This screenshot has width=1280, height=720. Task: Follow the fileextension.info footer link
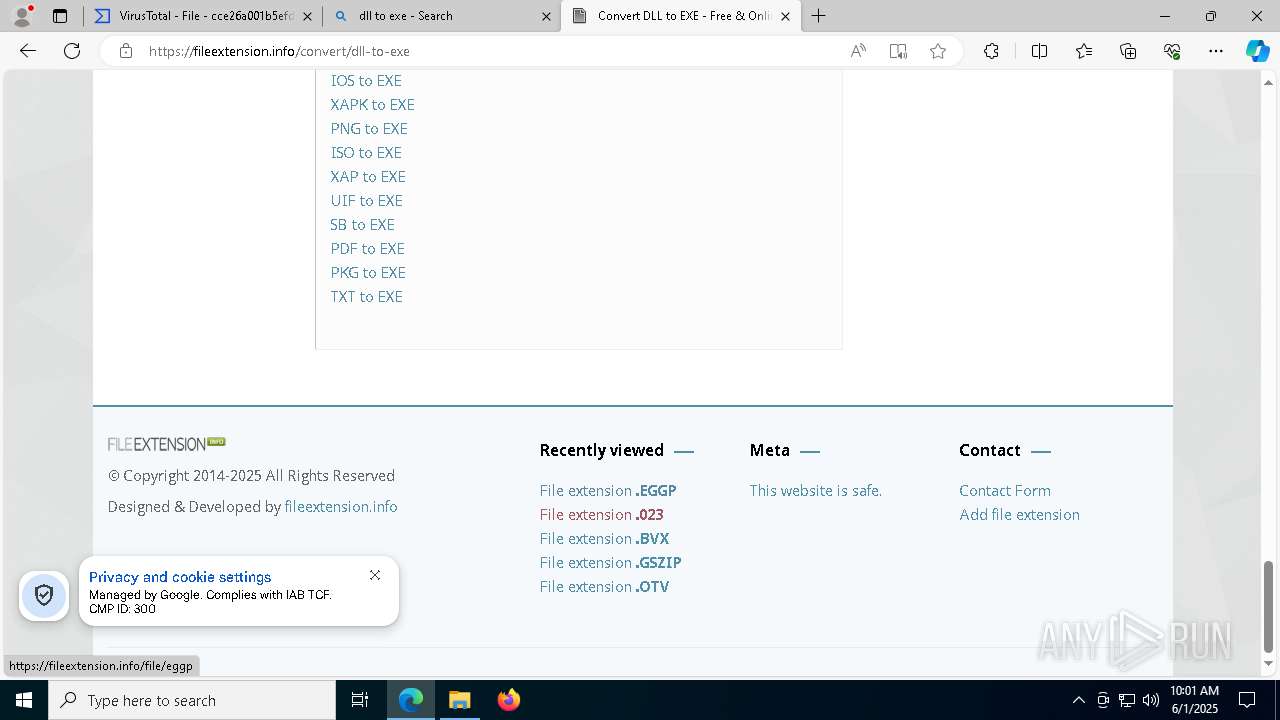[x=341, y=506]
